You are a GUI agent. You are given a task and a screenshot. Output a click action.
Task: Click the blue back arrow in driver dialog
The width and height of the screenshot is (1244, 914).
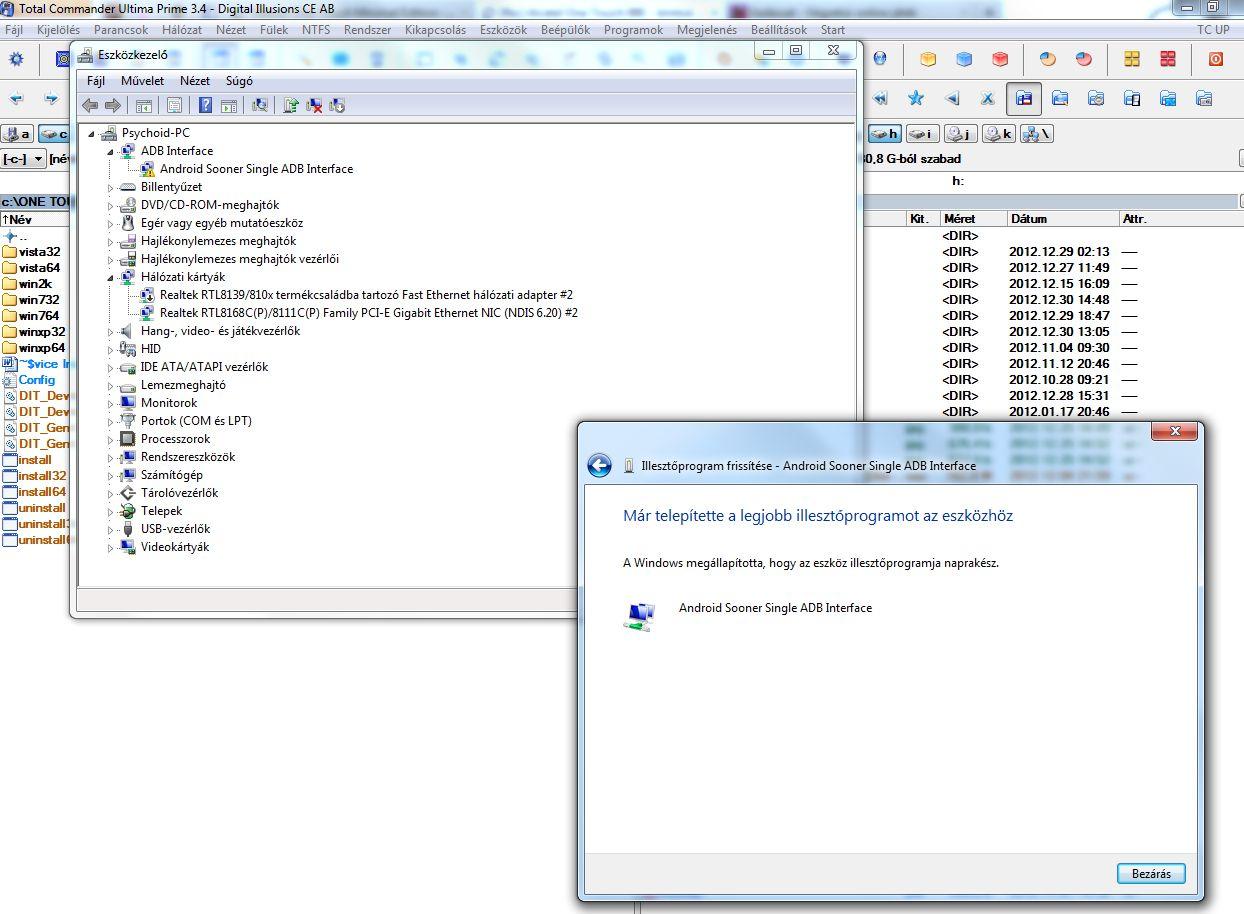599,466
